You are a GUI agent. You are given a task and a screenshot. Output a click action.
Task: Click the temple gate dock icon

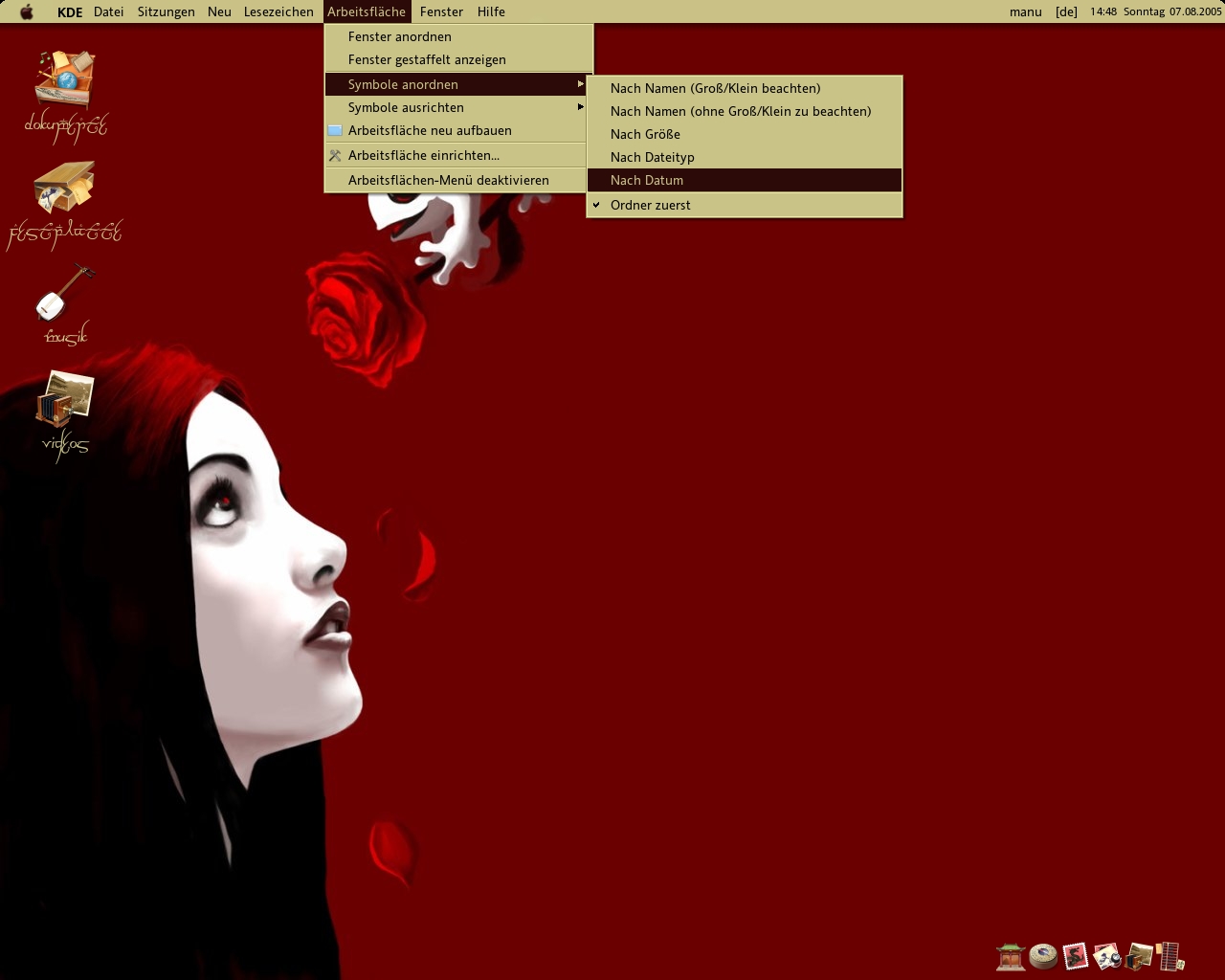tap(1011, 956)
